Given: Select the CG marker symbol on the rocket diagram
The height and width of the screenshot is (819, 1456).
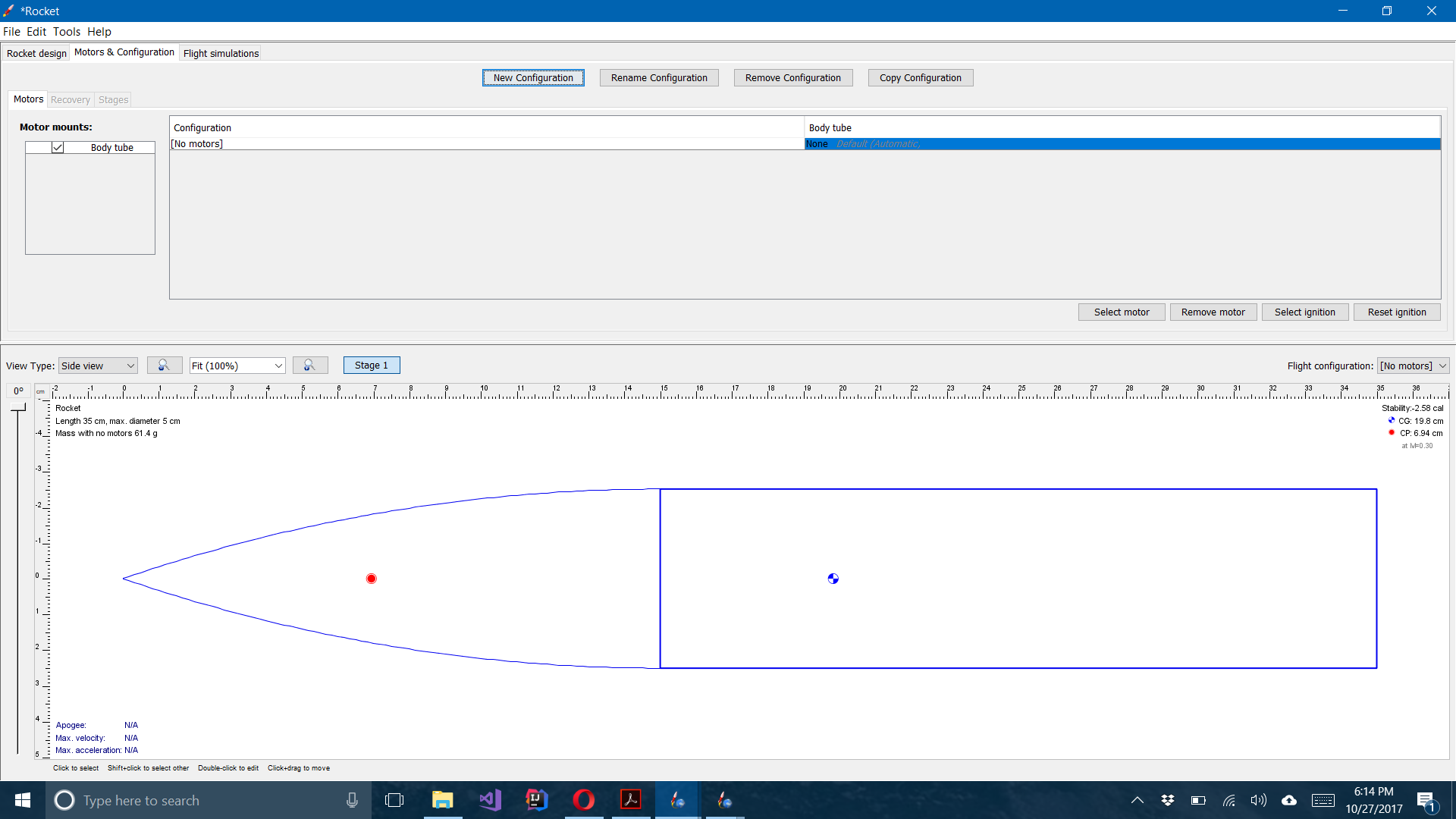Looking at the screenshot, I should click(x=833, y=578).
